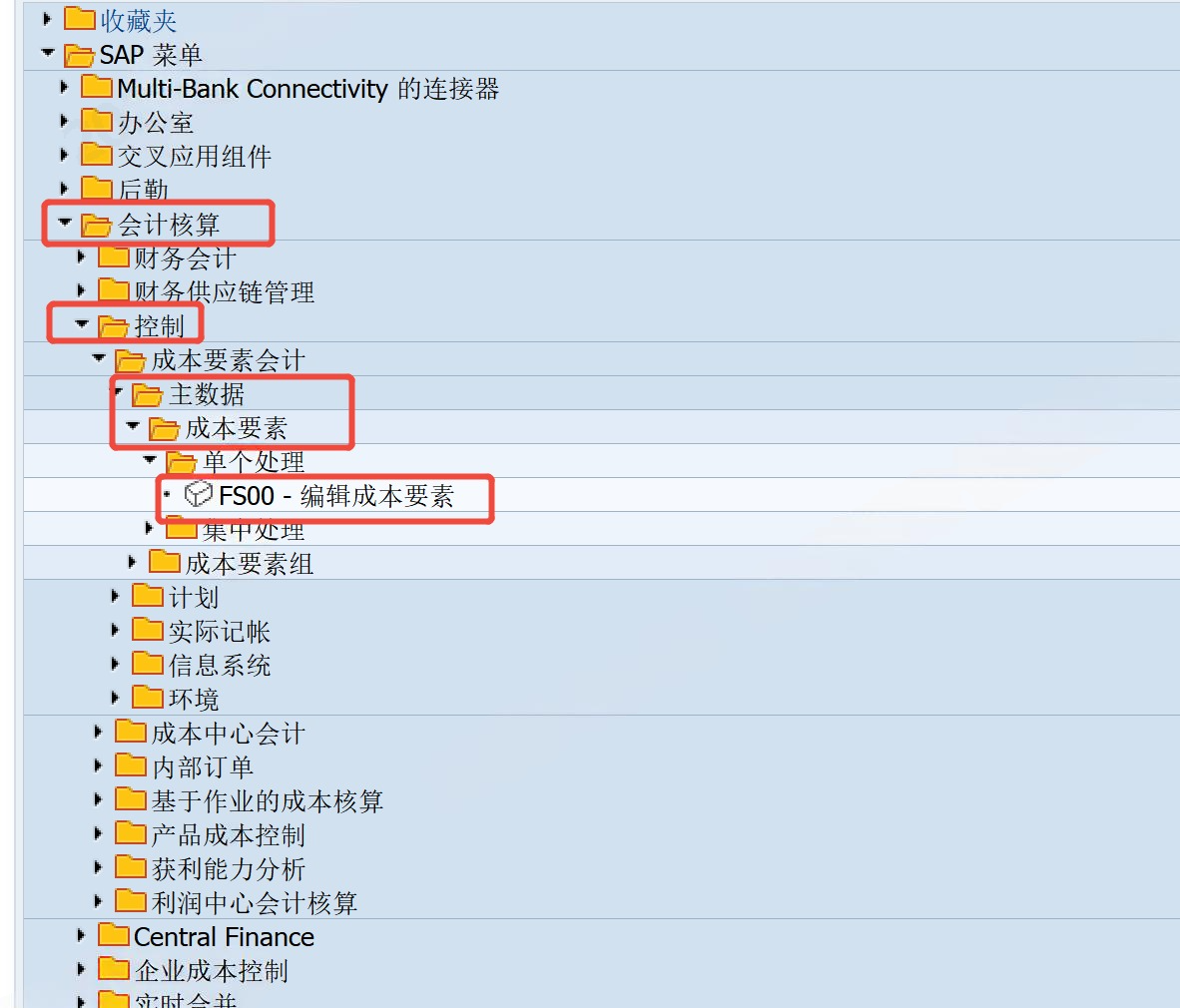Click the 环境 folder icon
The height and width of the screenshot is (1008, 1180).
tap(148, 697)
